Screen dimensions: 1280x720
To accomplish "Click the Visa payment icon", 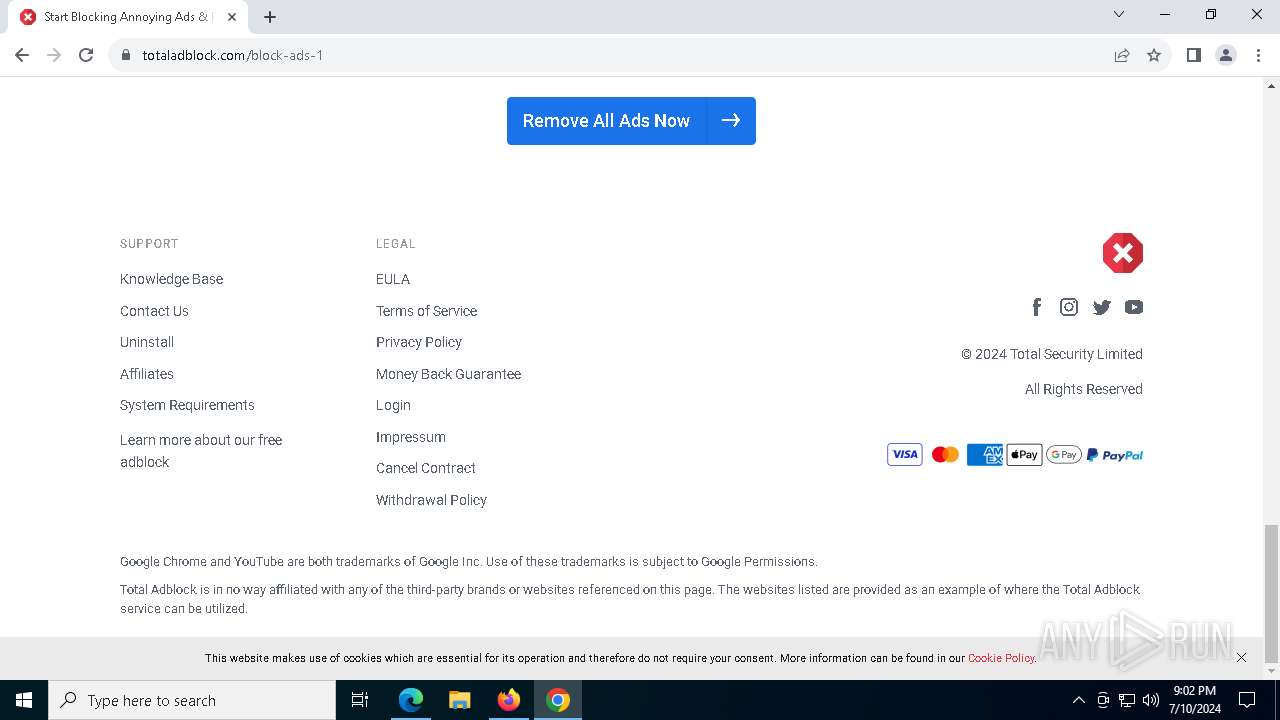I will click(905, 455).
